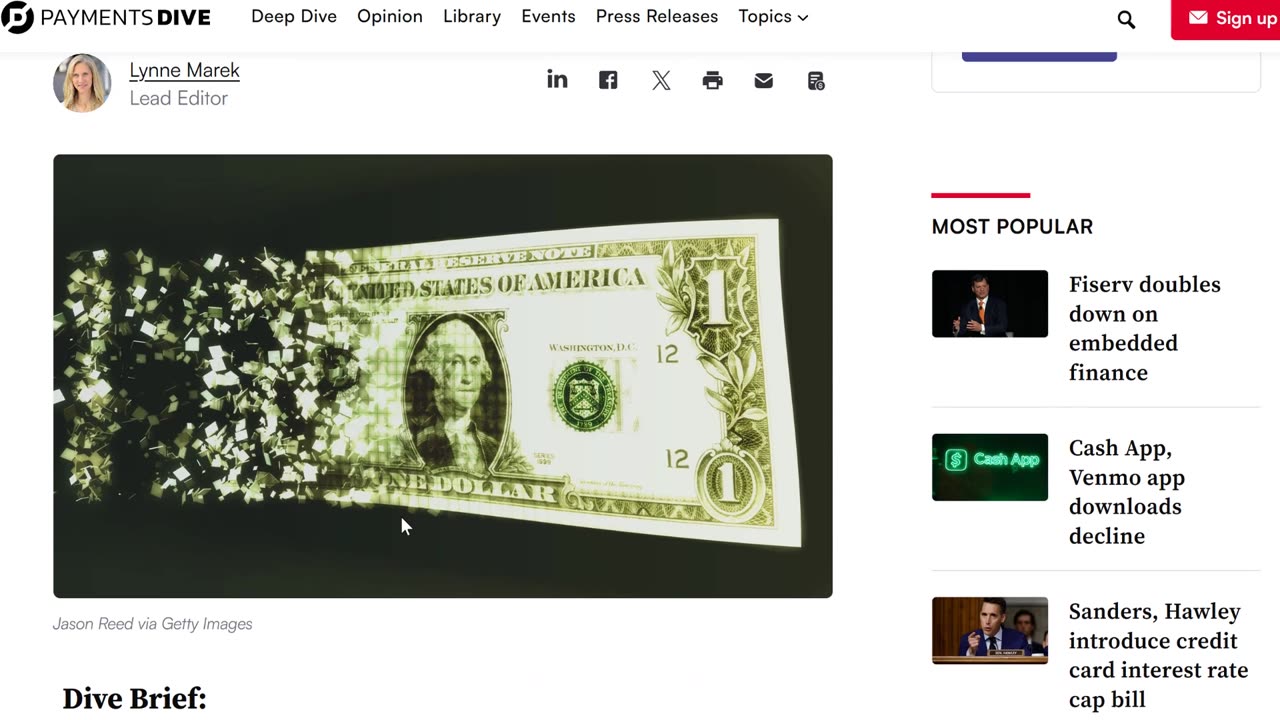The width and height of the screenshot is (1280, 720).
Task: Read Fiserv doubles down on embedded finance
Action: point(1144,328)
